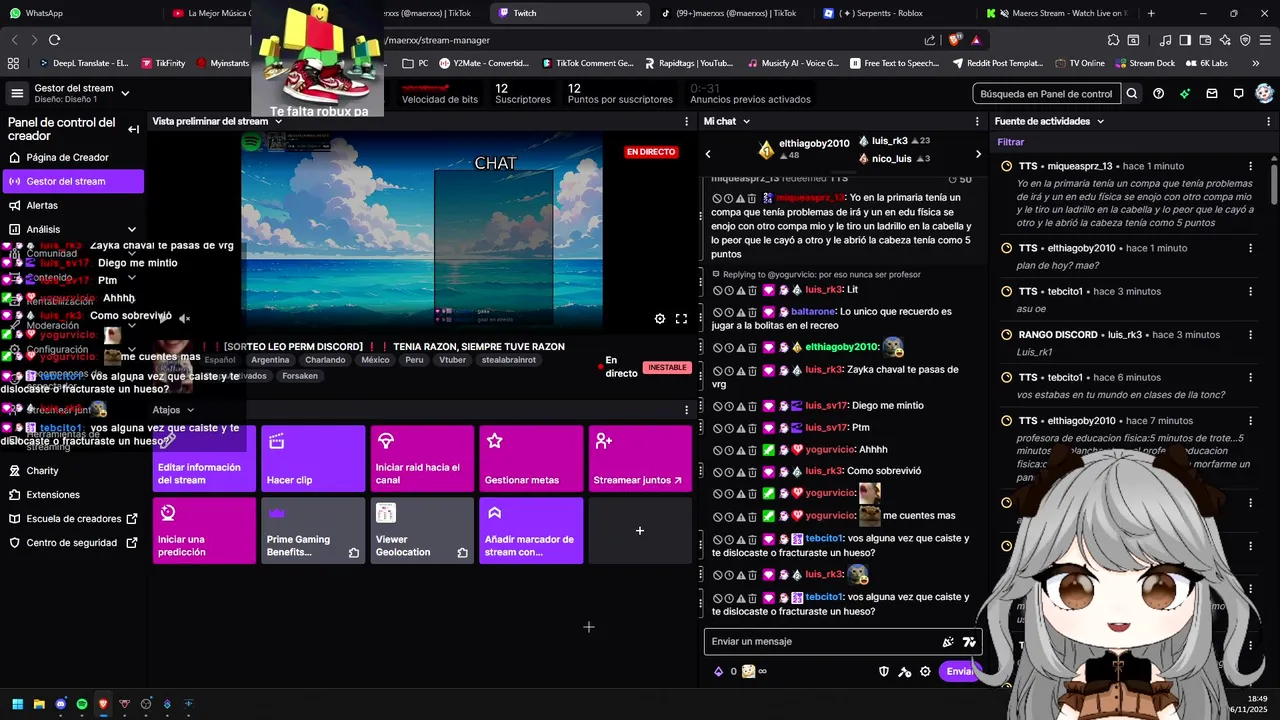Open Spotify from the taskbar
The height and width of the screenshot is (720, 1280).
coord(82,704)
